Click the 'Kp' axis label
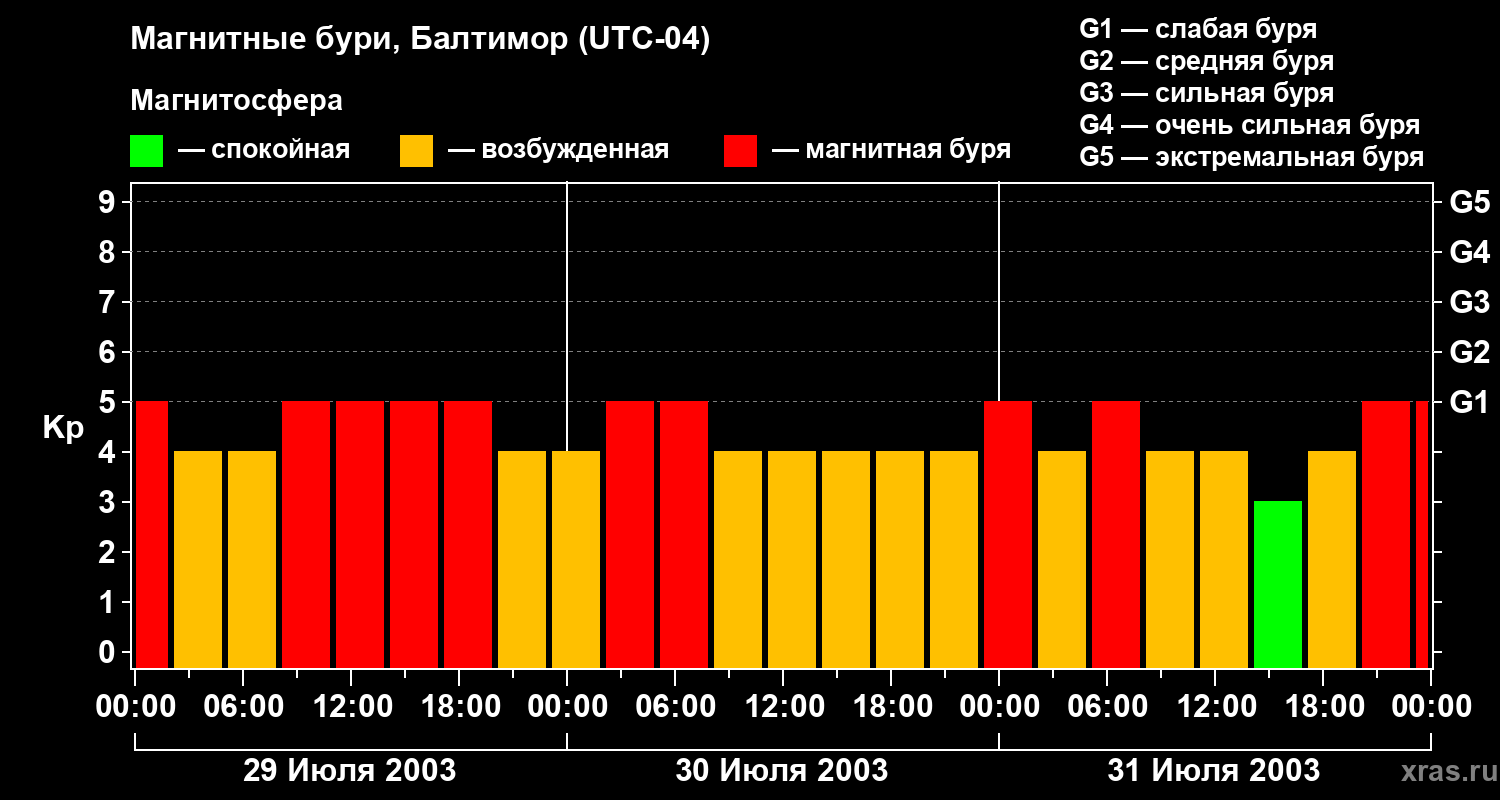Screen dimensions: 1500x800 (63, 427)
